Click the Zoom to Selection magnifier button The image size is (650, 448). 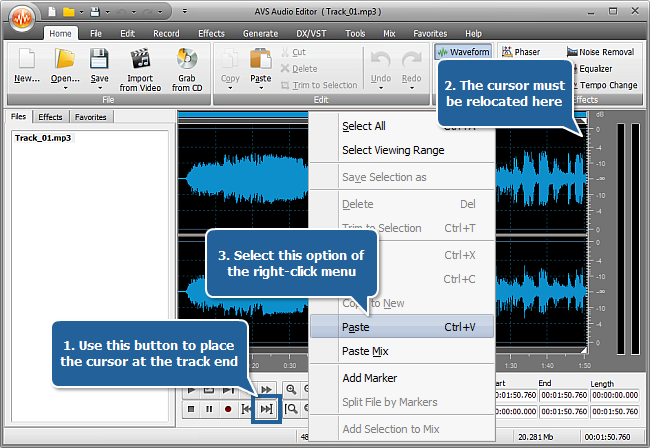(291, 409)
